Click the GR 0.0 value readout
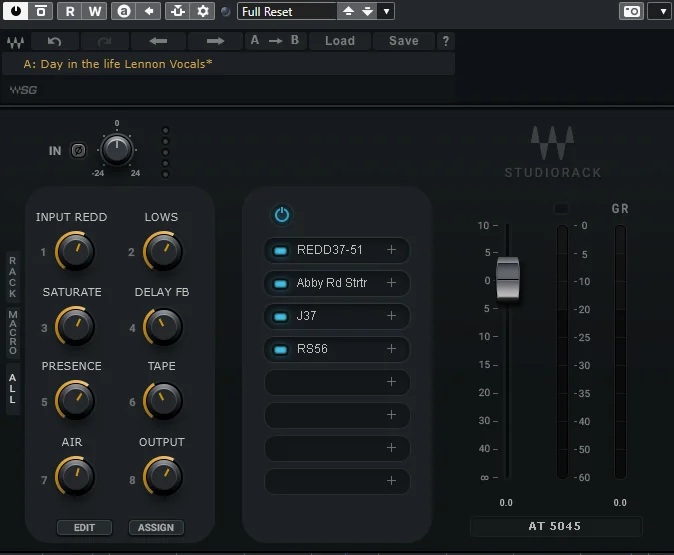674x555 pixels. 620,503
